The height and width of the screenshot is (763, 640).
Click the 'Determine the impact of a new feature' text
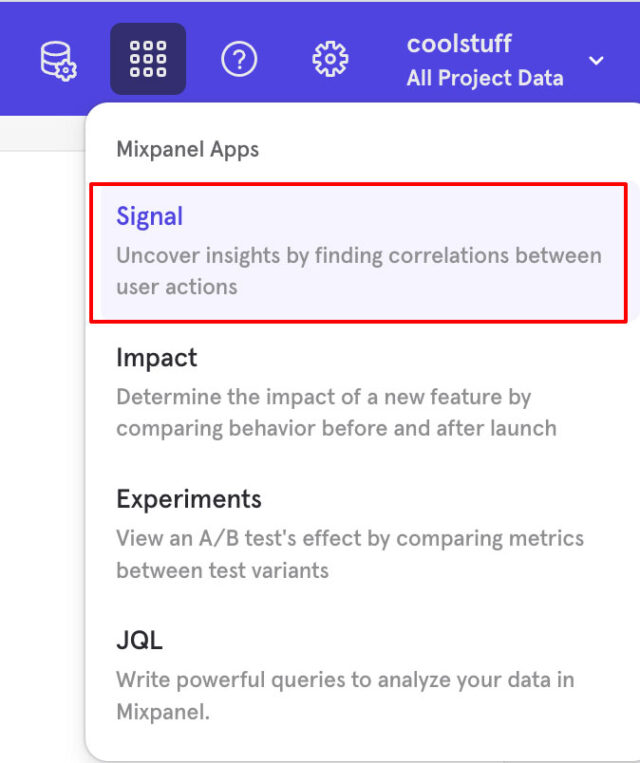pos(323,397)
